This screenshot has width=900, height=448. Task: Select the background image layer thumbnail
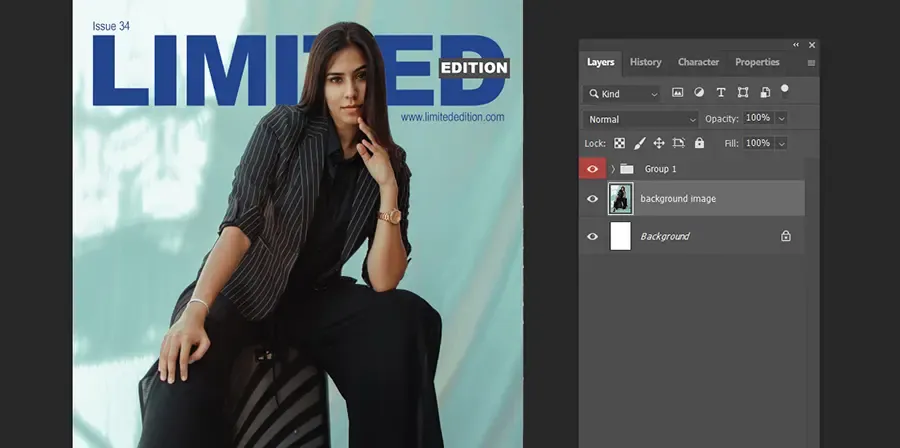(x=620, y=198)
